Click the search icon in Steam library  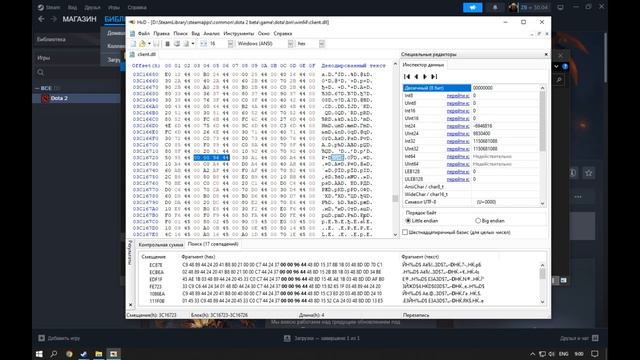coord(40,72)
